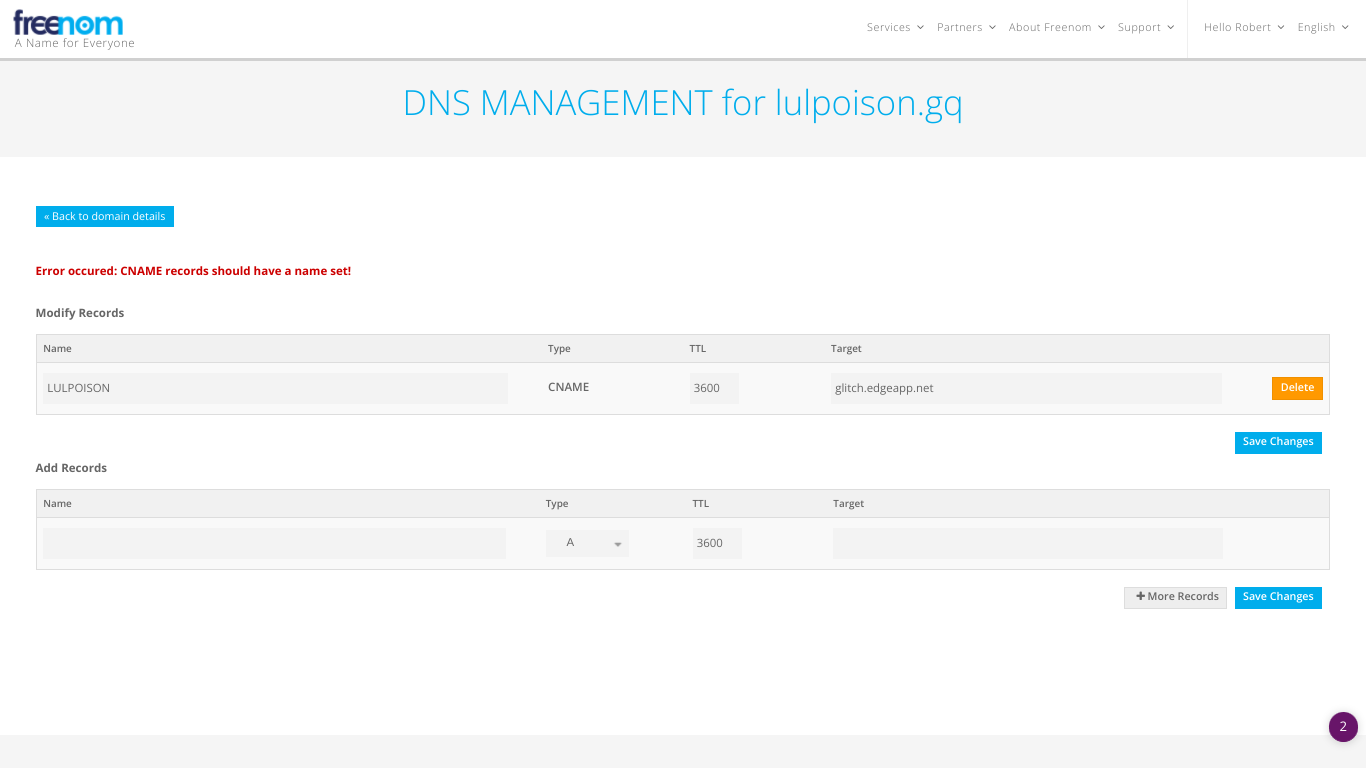
Task: Click the CNAME type text in Modify Records
Action: (568, 387)
